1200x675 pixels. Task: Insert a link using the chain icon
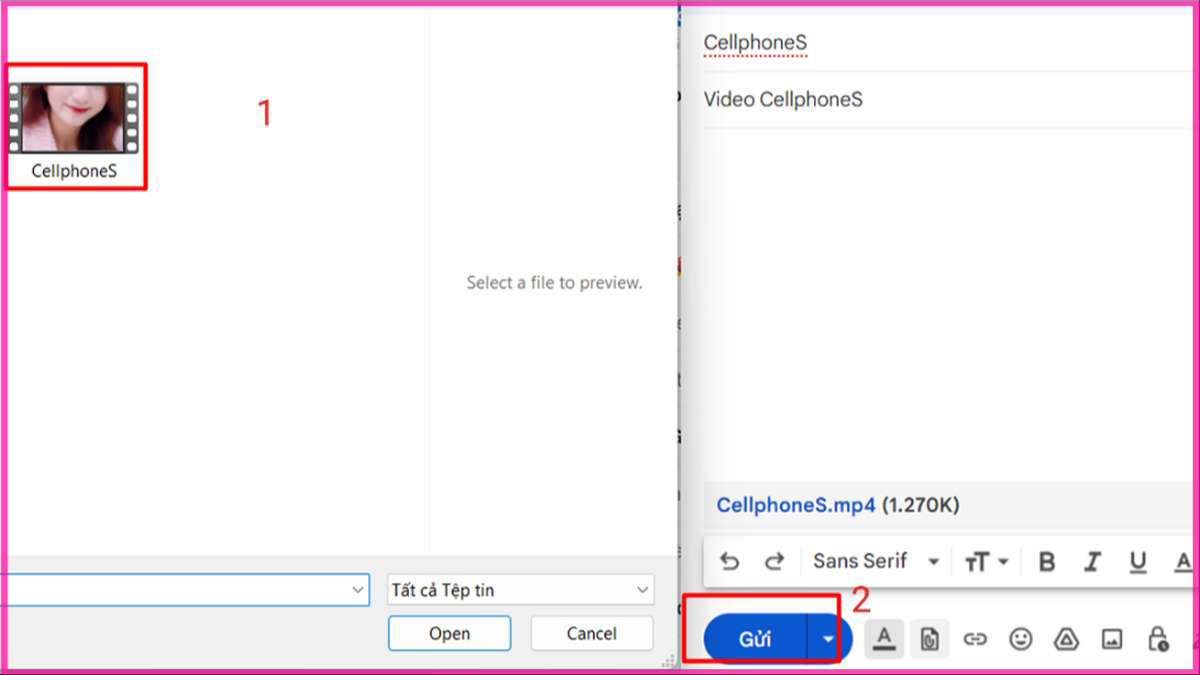tap(975, 639)
